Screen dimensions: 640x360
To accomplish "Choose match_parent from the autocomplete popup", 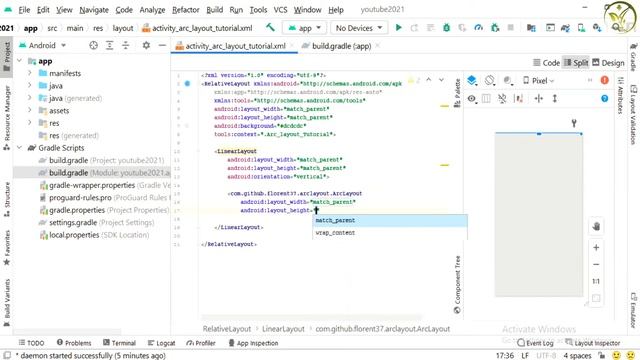I will point(390,220).
